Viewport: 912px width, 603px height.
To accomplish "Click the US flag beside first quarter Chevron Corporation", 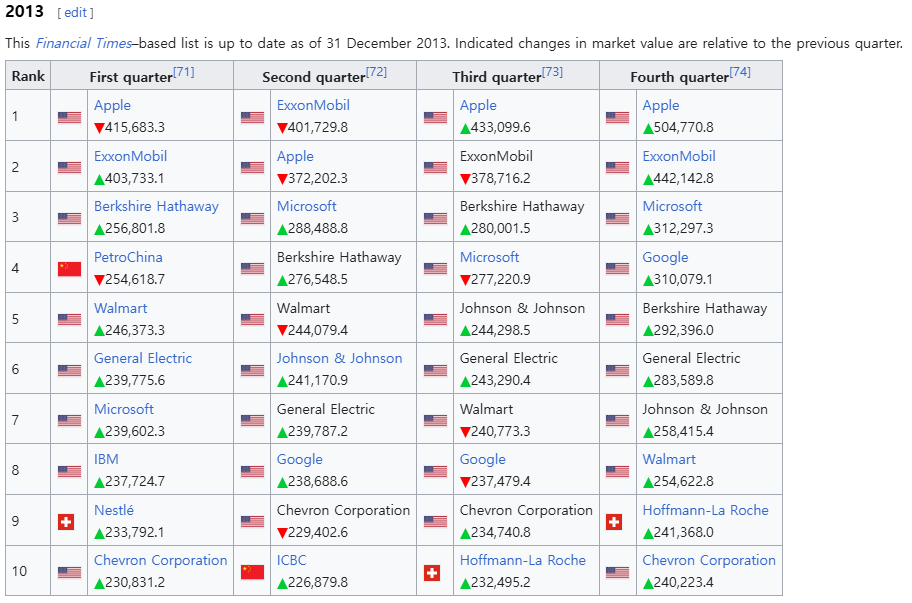I will click(x=69, y=572).
